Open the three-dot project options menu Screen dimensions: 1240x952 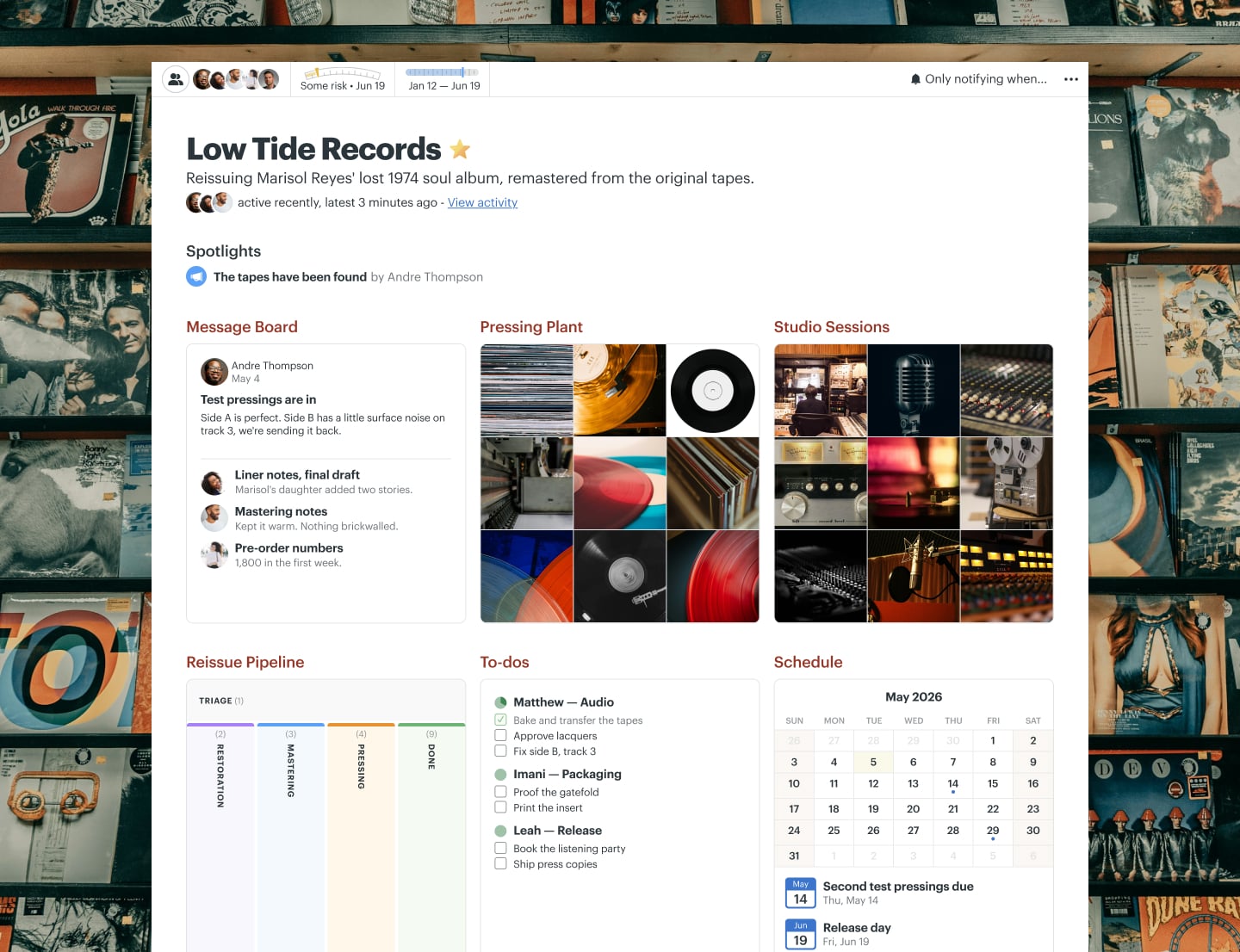tap(1071, 79)
